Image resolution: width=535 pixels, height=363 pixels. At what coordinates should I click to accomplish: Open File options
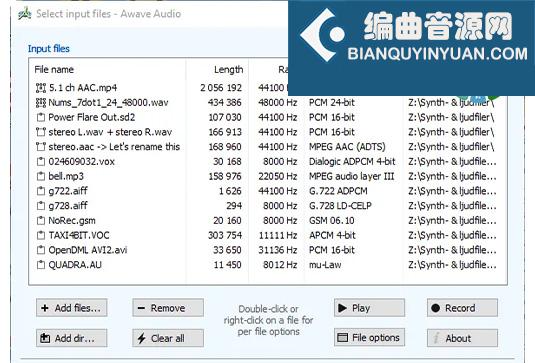point(370,337)
